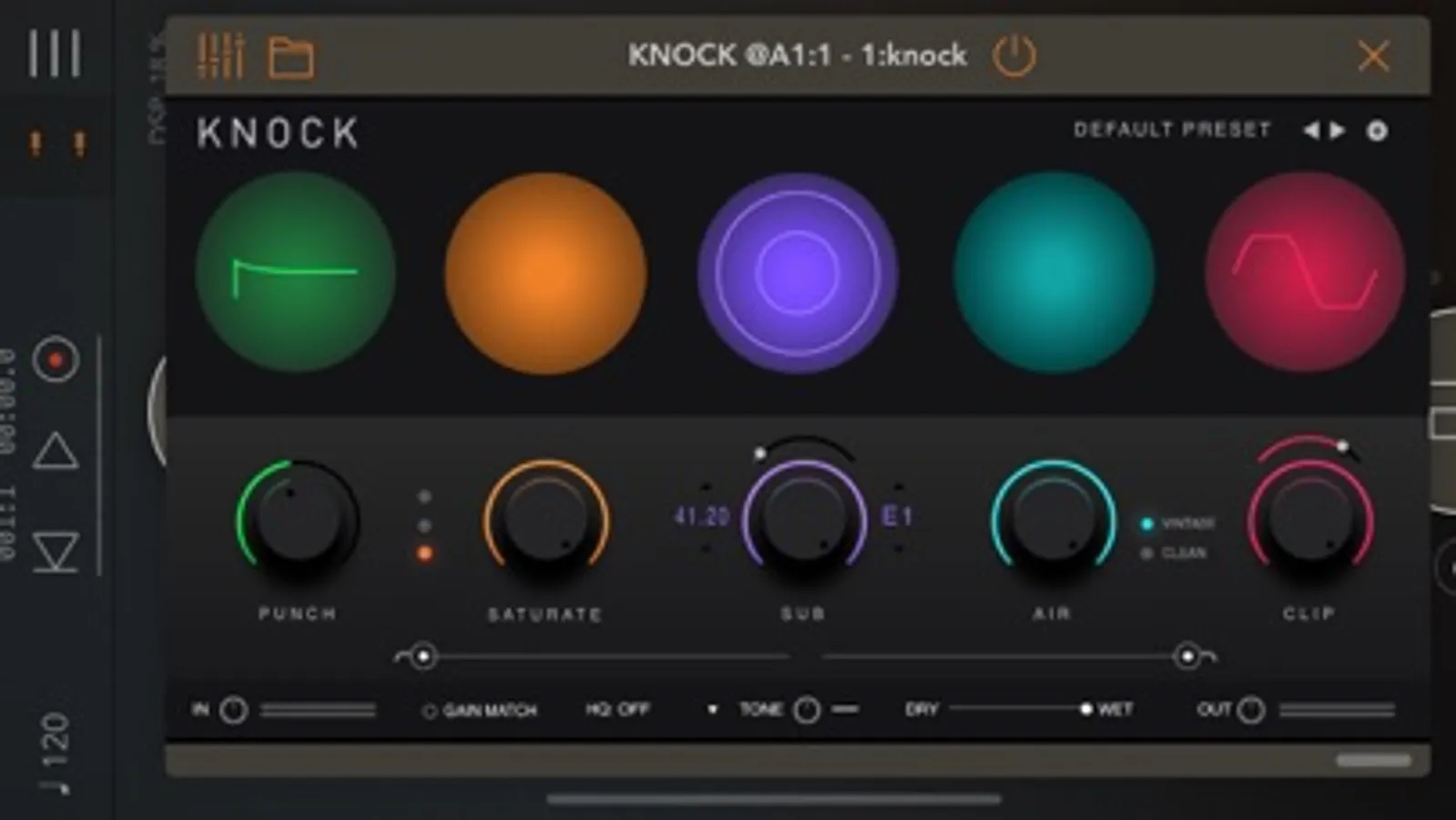Click the plugin title KNOCK @A1:1 - 1:knock
This screenshot has height=820, width=1456.
pos(797,56)
